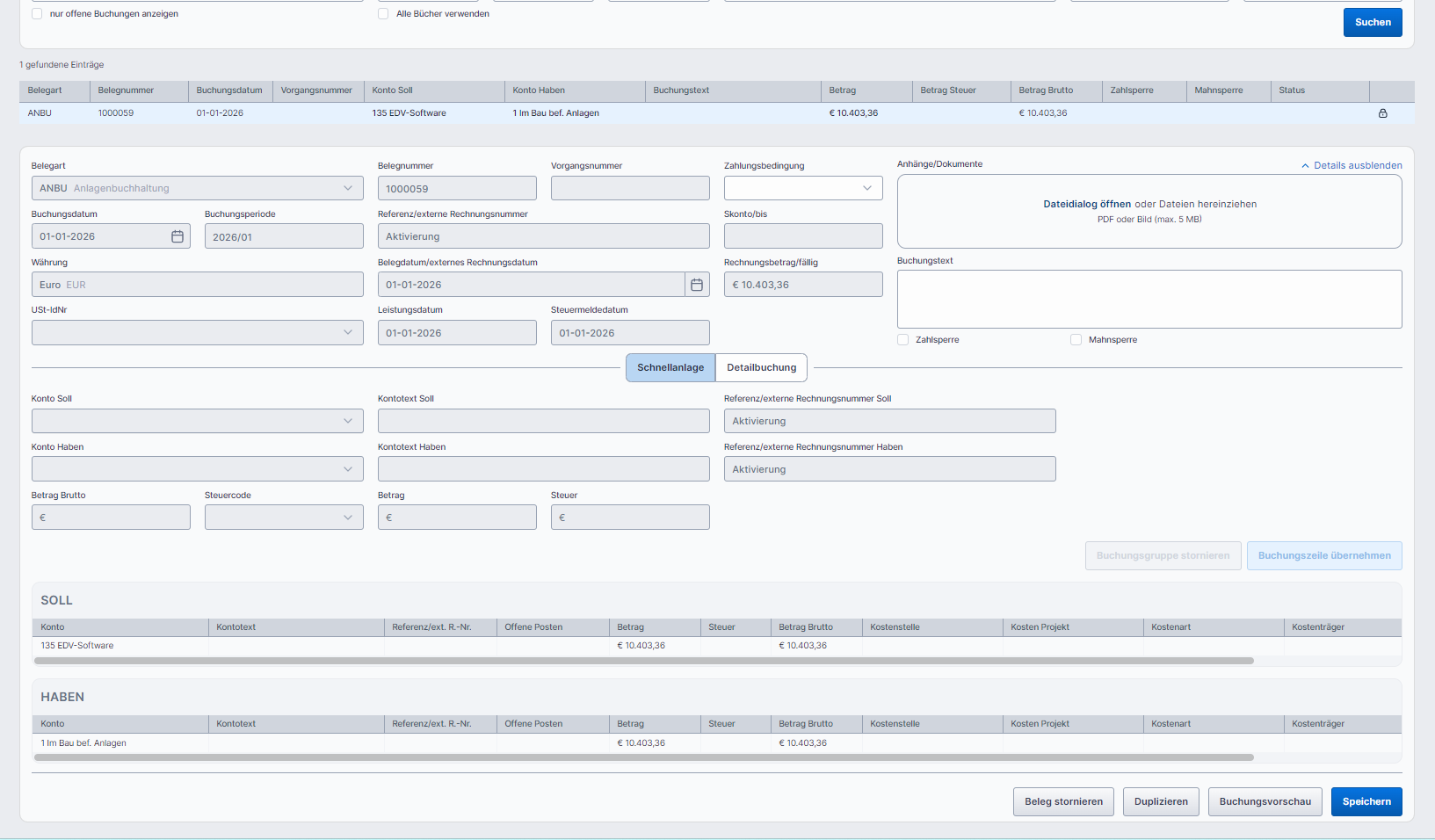
Task: Expand the Steuercode dropdown
Action: [x=283, y=518]
